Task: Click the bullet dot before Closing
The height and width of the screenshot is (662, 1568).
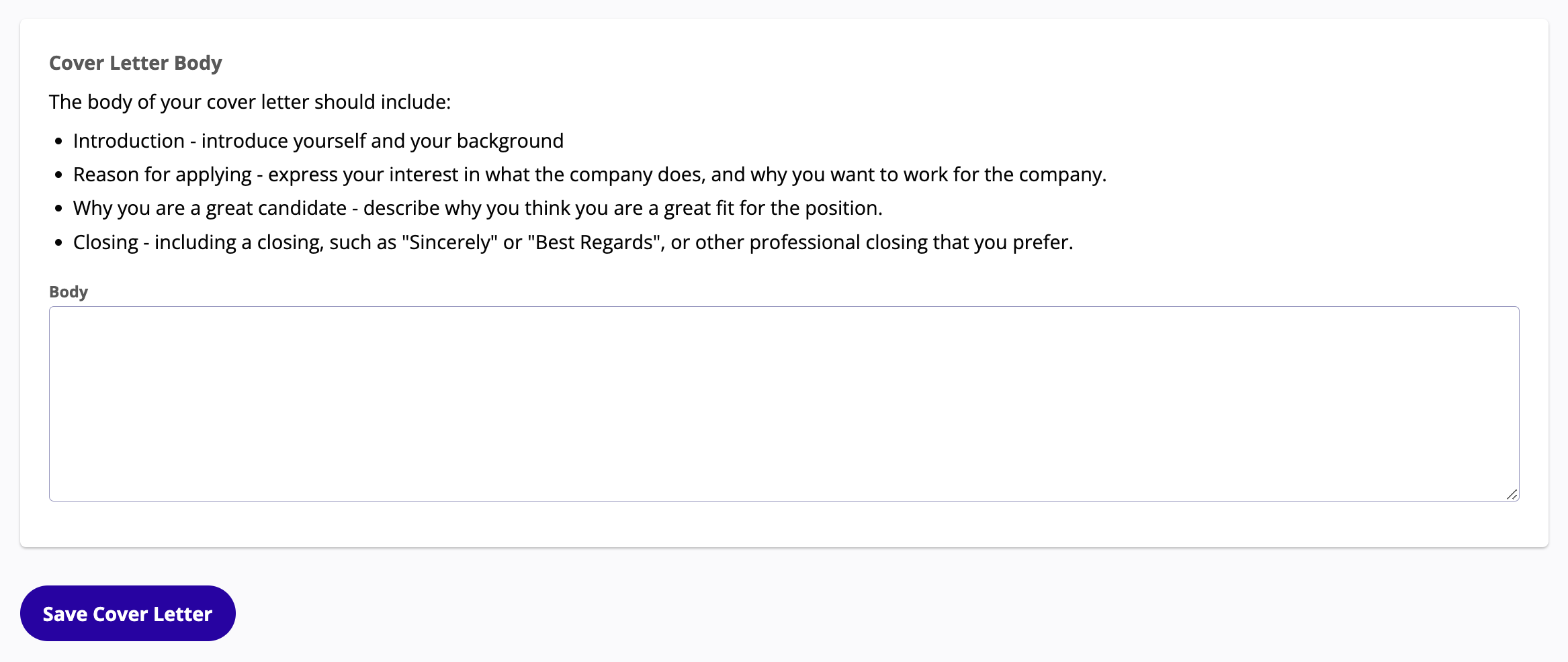Action: [59, 243]
